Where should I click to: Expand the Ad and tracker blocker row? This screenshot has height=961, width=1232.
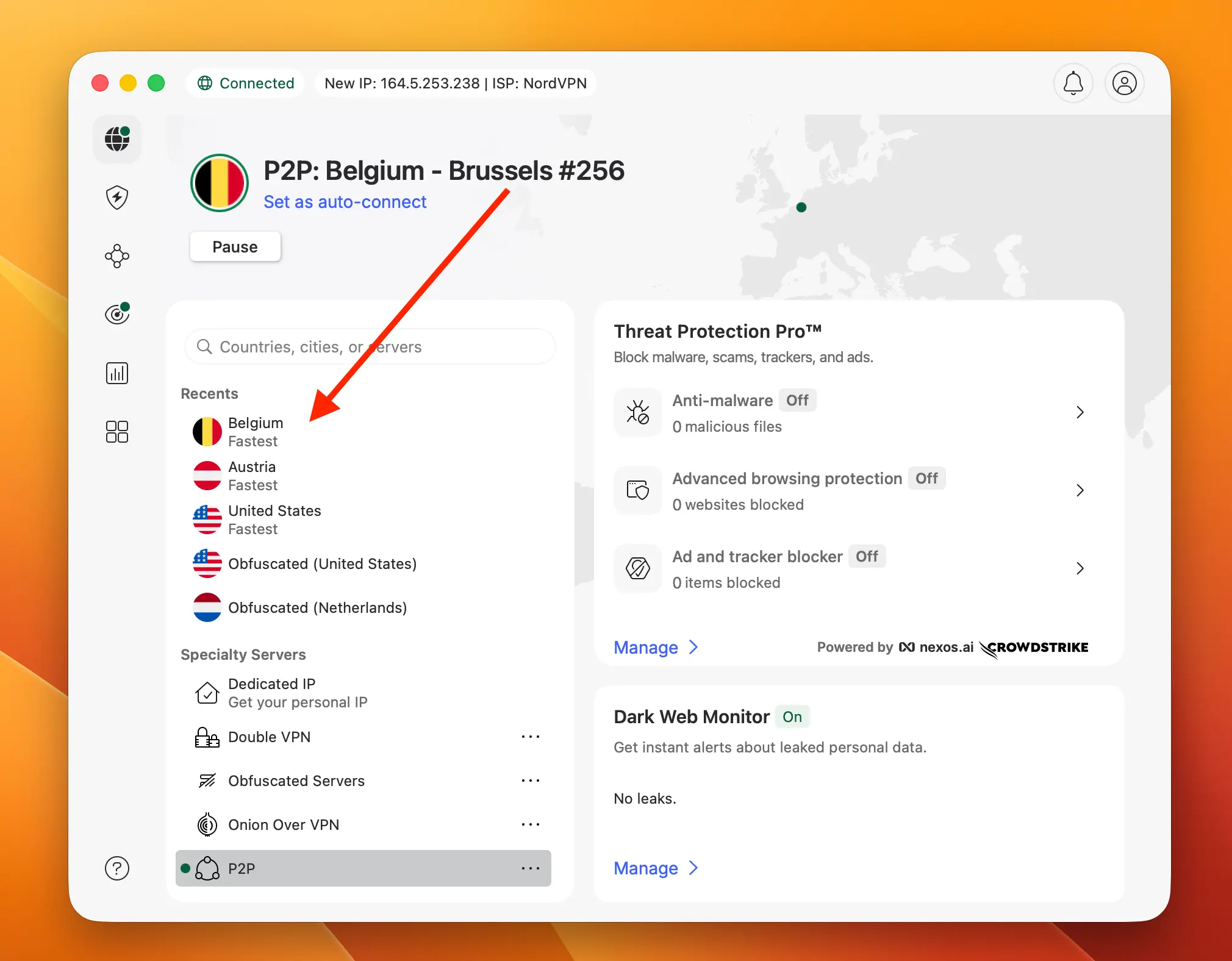[1080, 568]
